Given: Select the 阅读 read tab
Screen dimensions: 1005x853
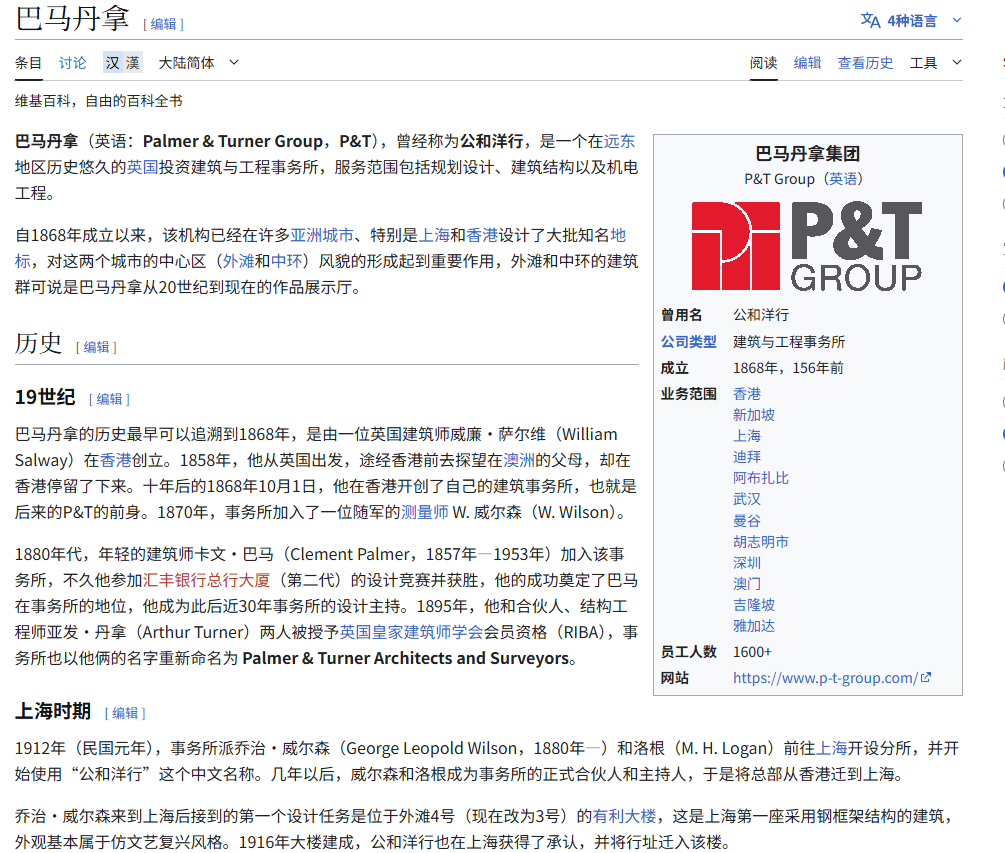Looking at the screenshot, I should (x=763, y=62).
